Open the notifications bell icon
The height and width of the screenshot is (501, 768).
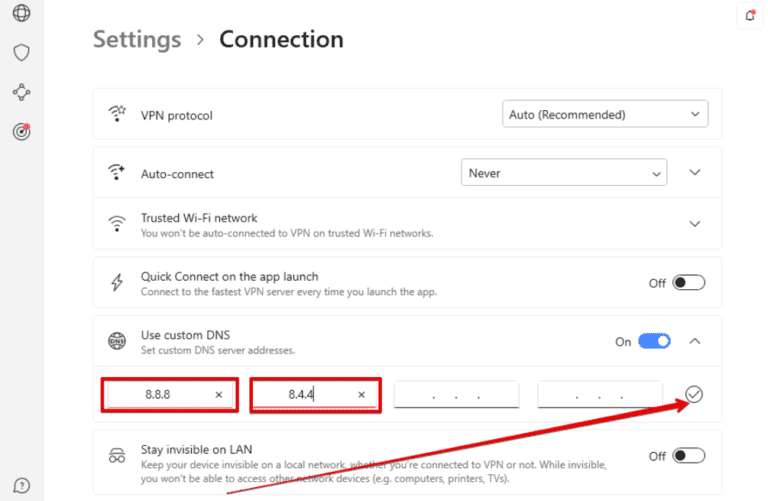(x=750, y=15)
